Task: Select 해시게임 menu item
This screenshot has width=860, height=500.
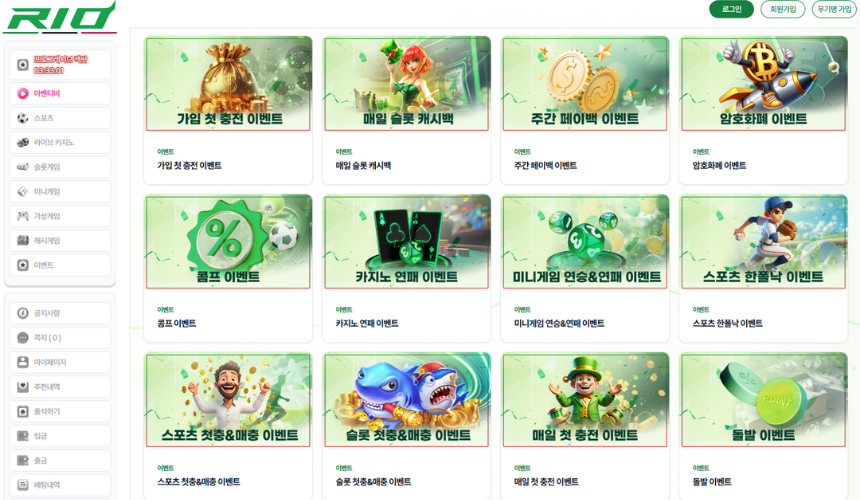Action: (60, 241)
